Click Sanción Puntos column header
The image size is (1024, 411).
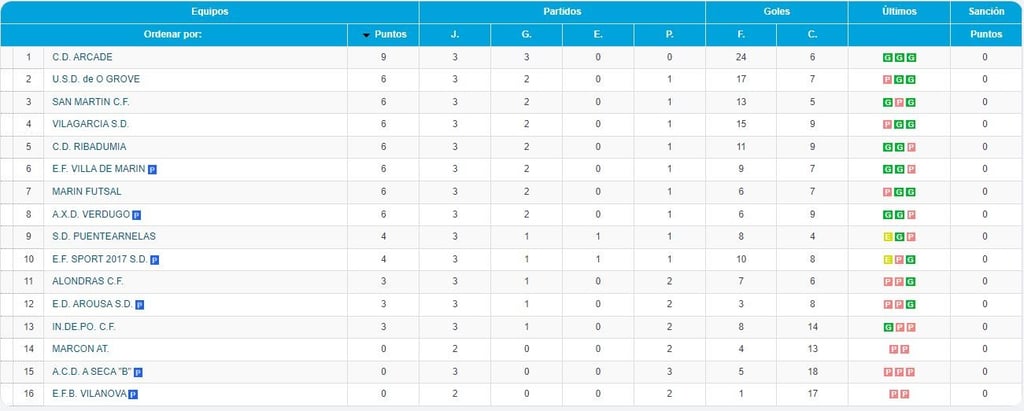pos(986,35)
